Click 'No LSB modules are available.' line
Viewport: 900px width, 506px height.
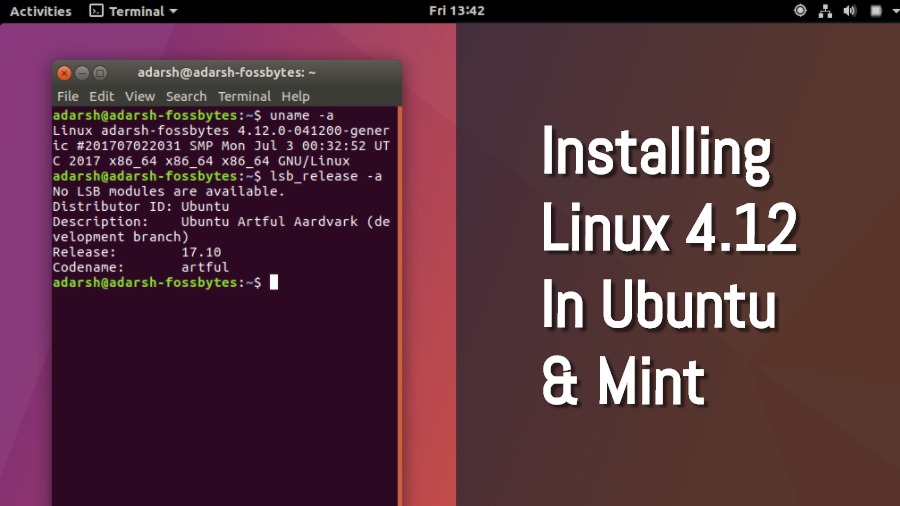[169, 191]
